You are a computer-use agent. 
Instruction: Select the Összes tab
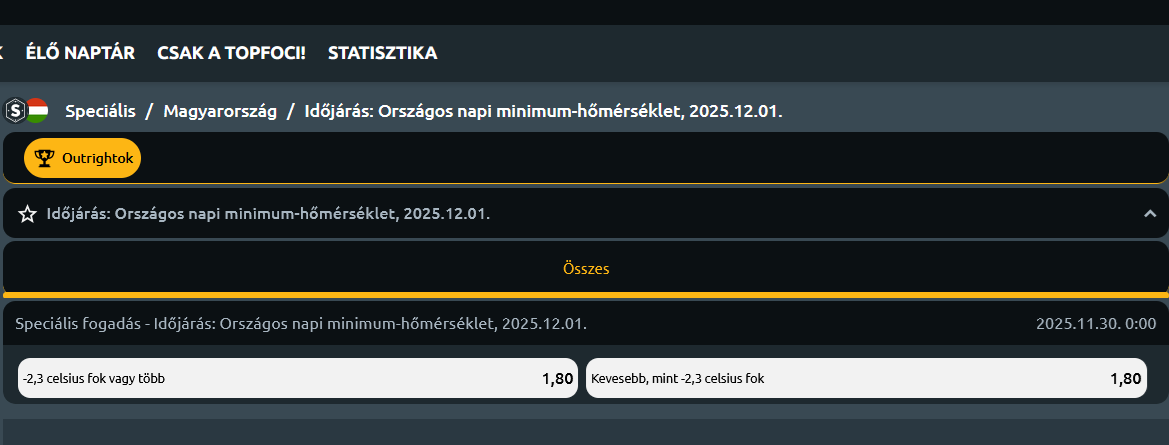[586, 268]
